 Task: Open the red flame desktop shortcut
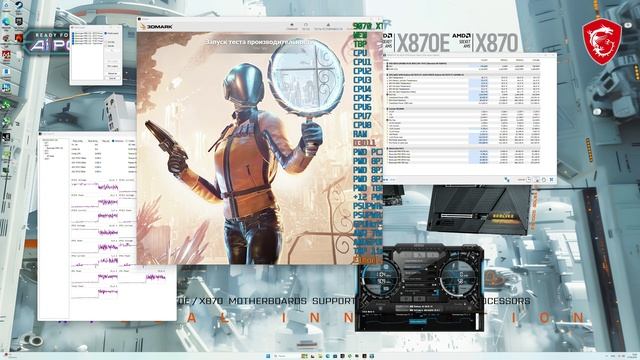[19, 38]
